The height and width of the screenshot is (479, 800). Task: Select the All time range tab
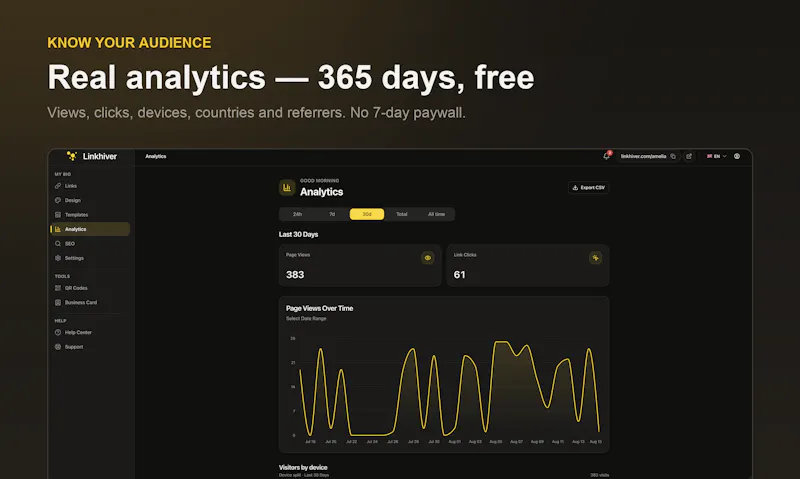(436, 214)
